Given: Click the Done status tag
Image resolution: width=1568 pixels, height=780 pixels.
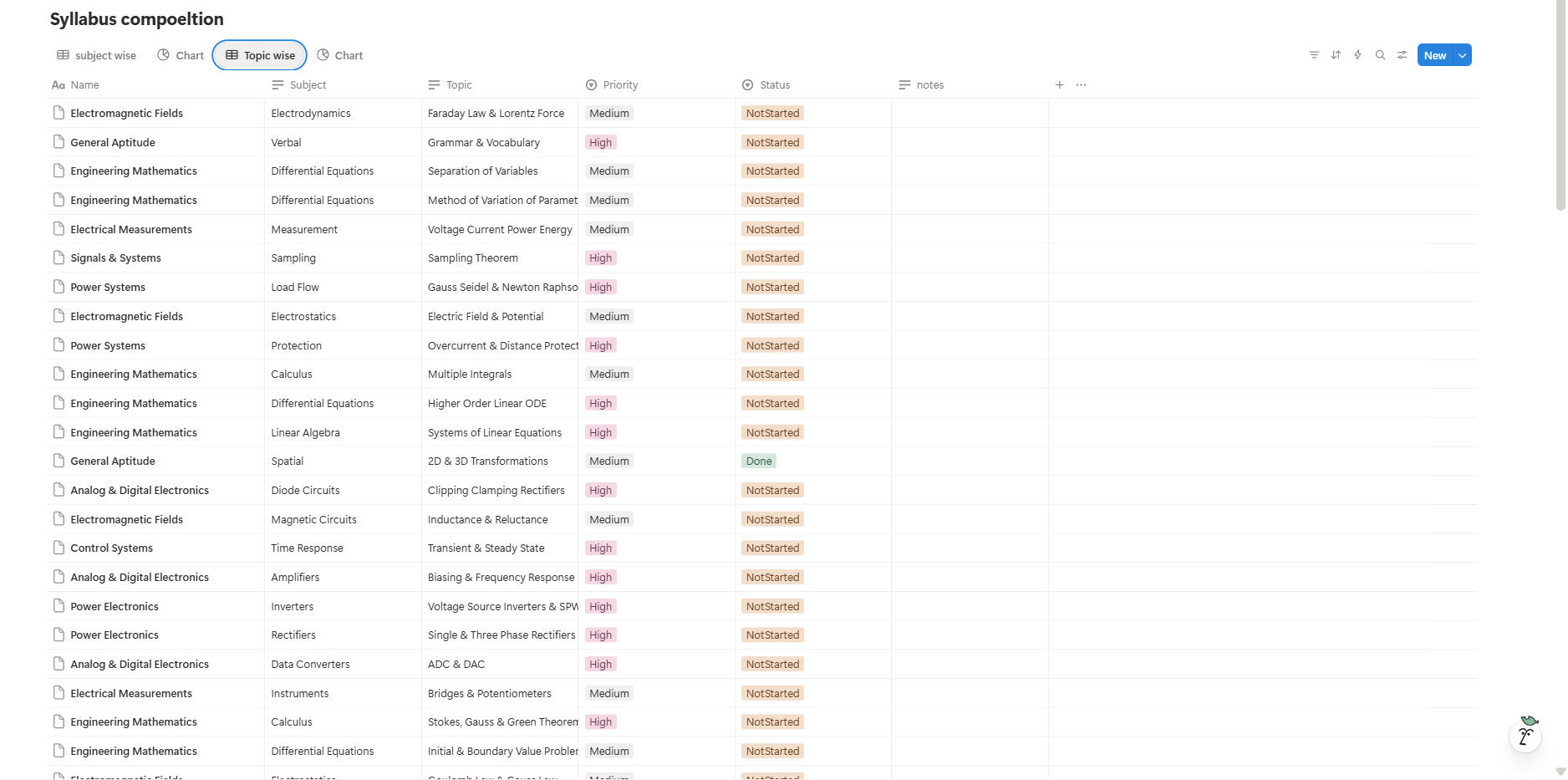Looking at the screenshot, I should [x=758, y=461].
